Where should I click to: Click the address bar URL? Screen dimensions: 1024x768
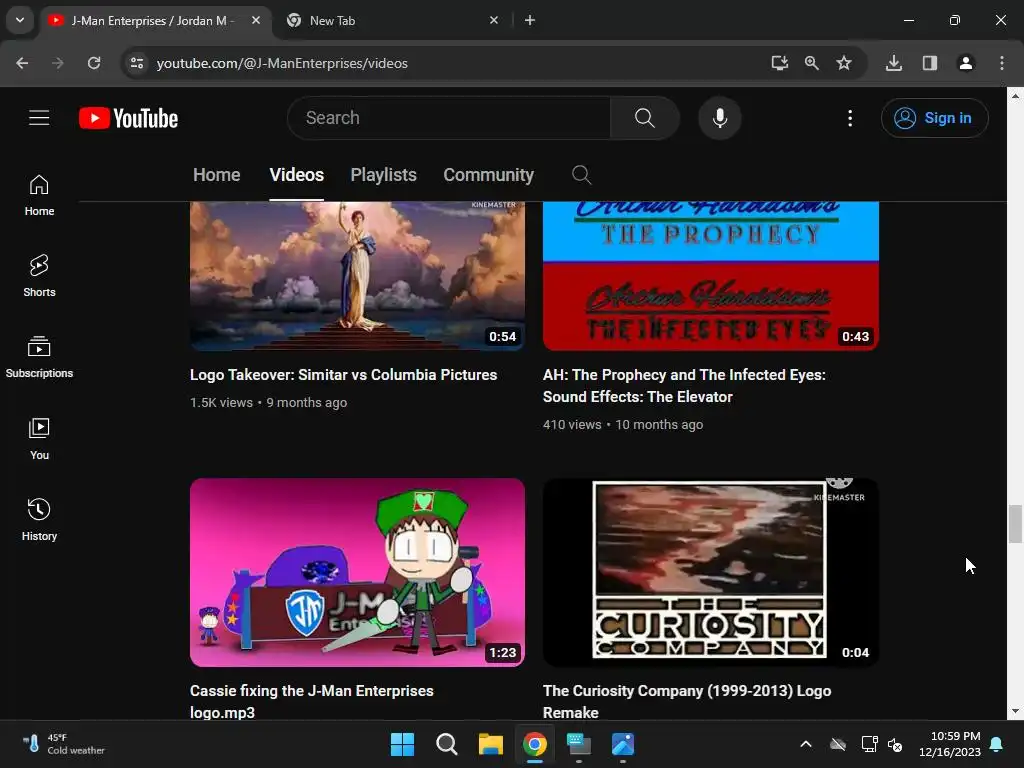click(x=282, y=63)
